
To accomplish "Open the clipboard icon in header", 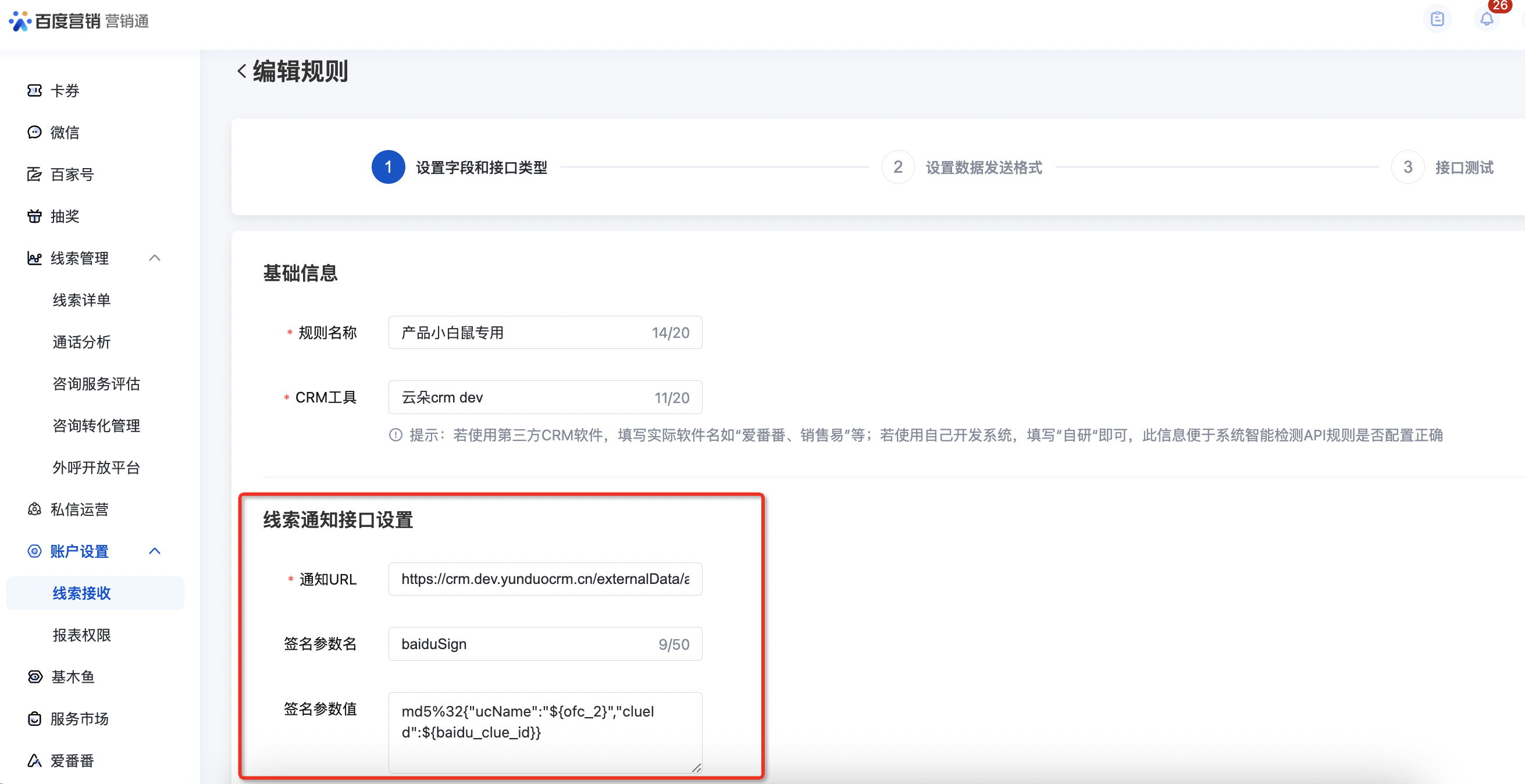I will 1437,20.
